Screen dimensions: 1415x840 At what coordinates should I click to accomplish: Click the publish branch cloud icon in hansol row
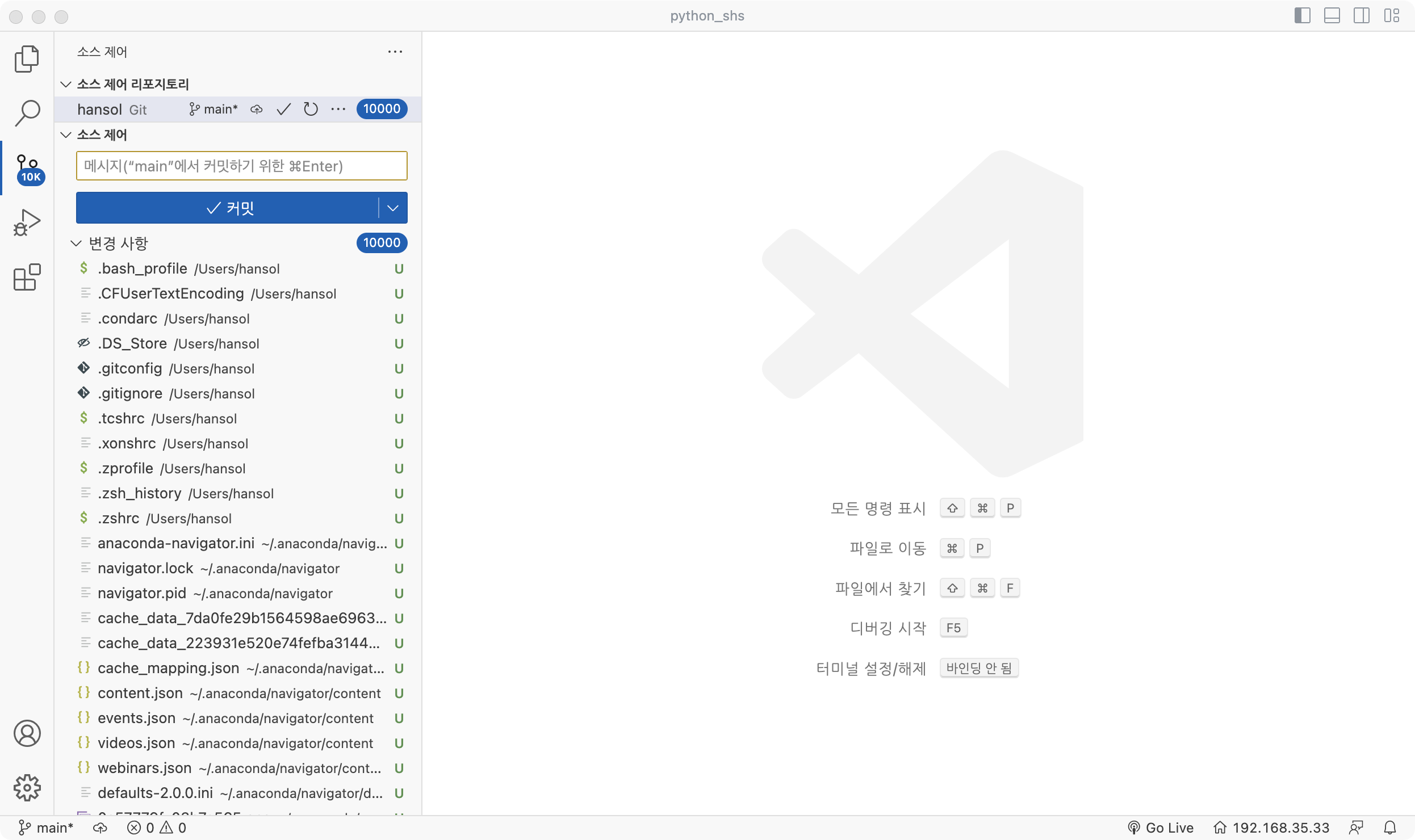click(257, 109)
